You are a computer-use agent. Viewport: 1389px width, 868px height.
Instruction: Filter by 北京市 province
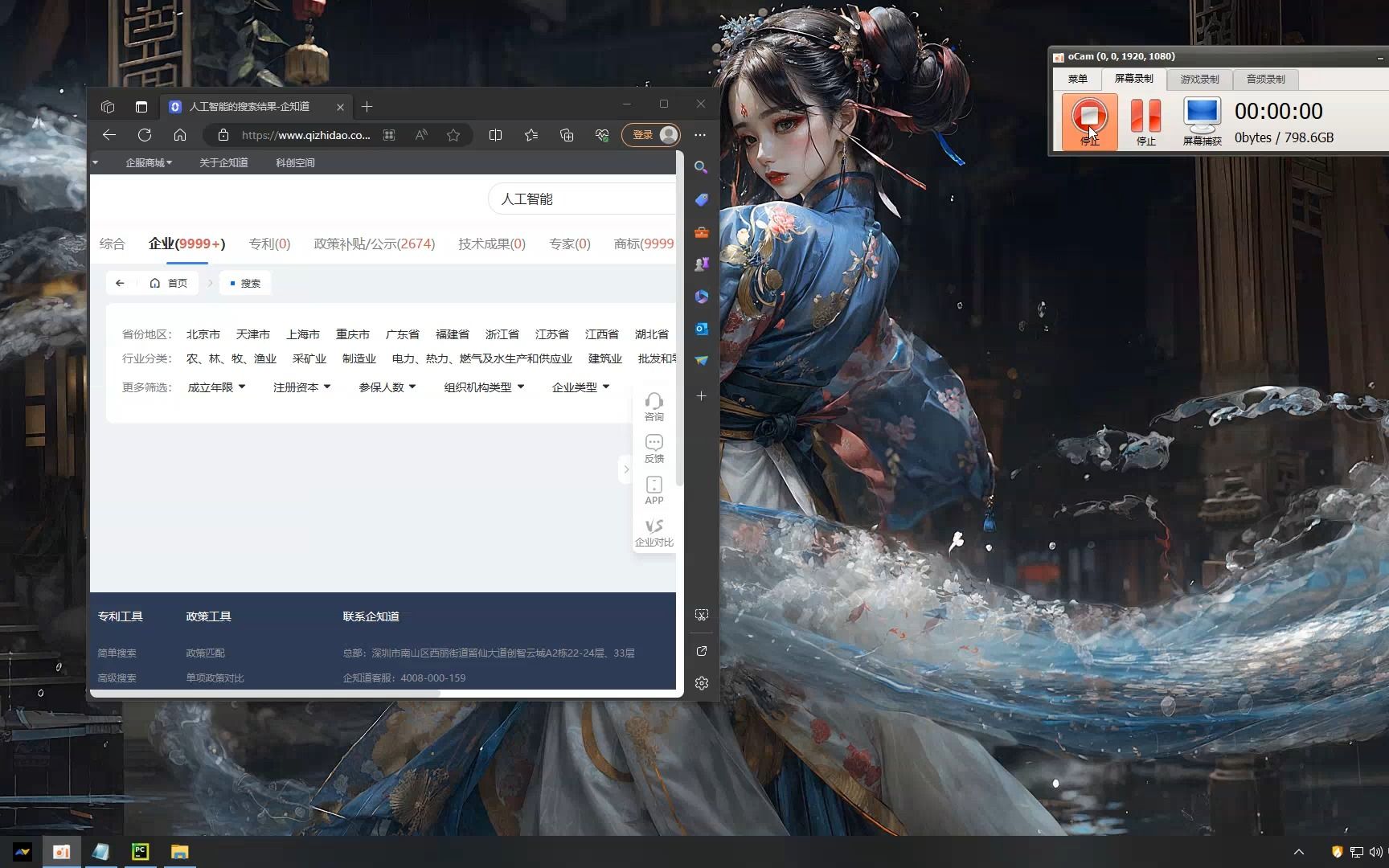click(x=203, y=334)
